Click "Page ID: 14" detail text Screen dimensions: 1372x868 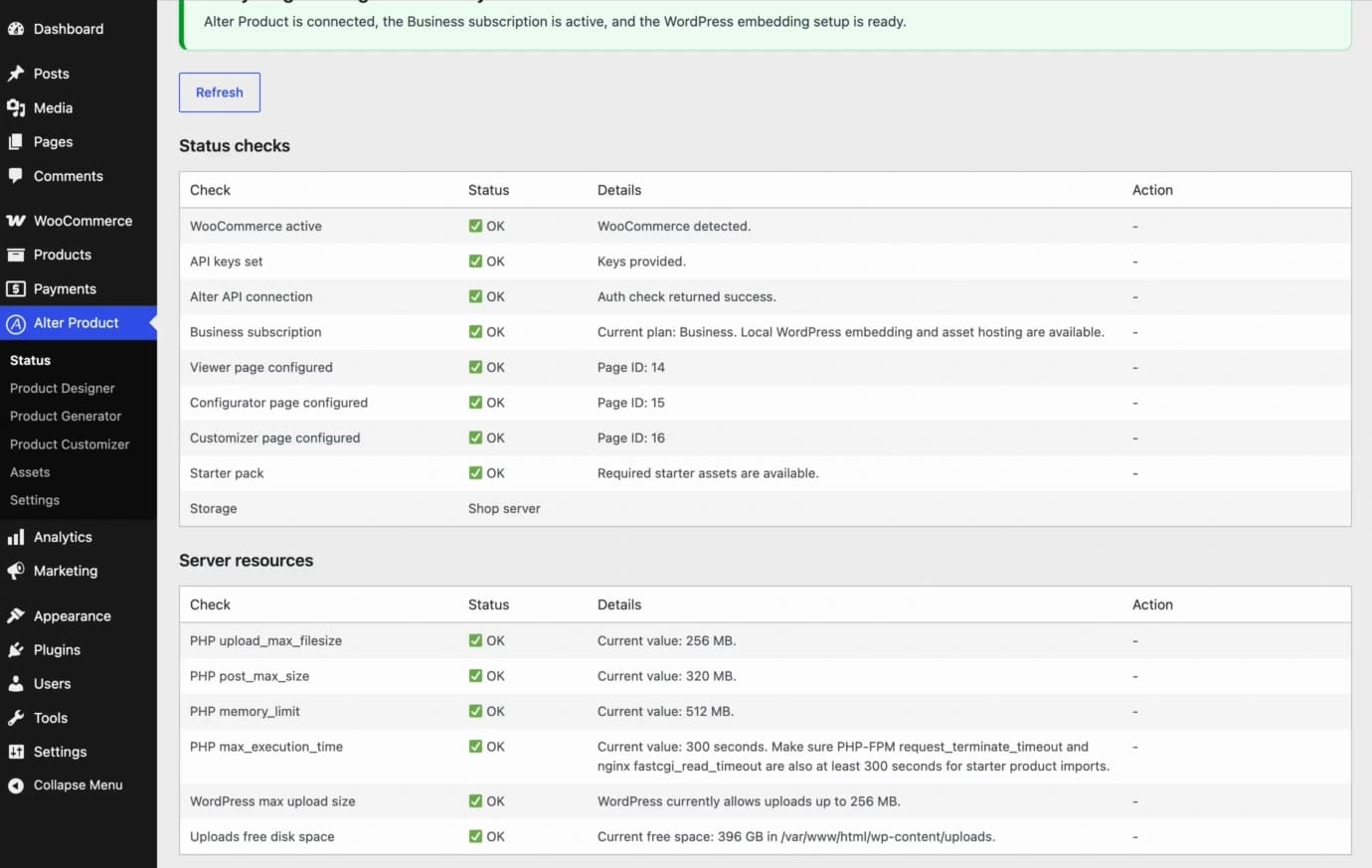tap(631, 368)
